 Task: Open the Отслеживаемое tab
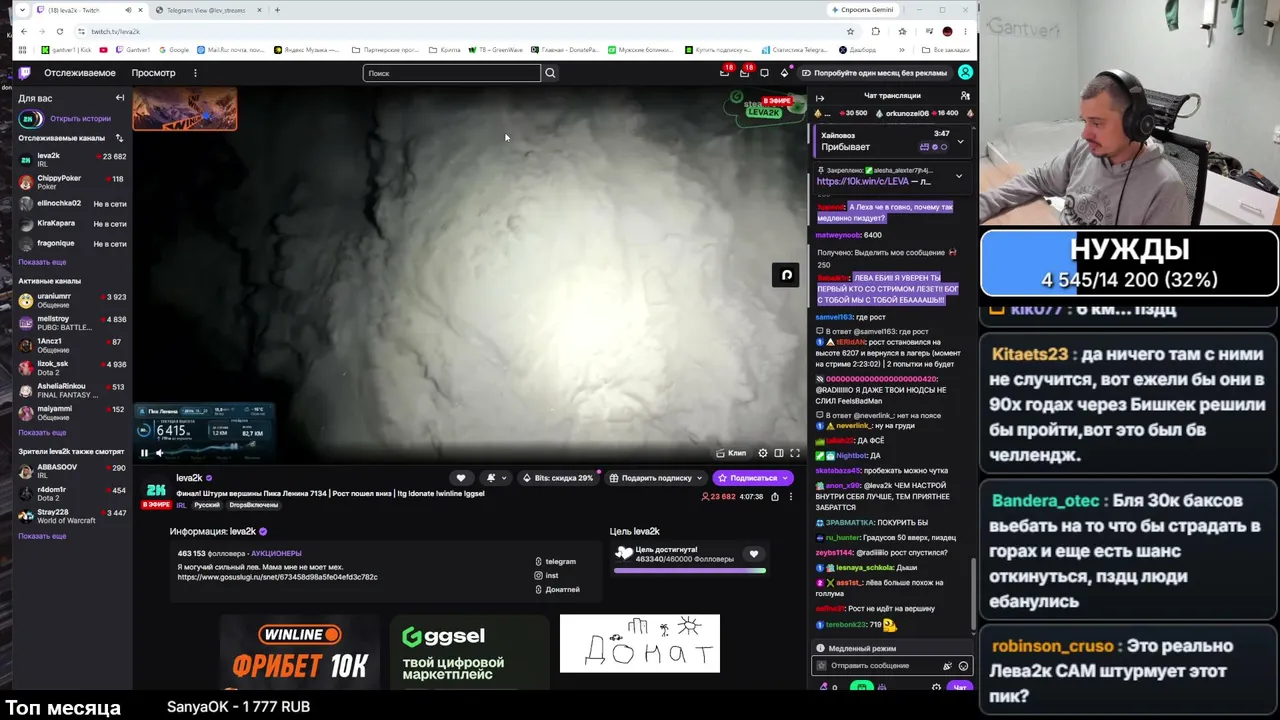tap(80, 73)
